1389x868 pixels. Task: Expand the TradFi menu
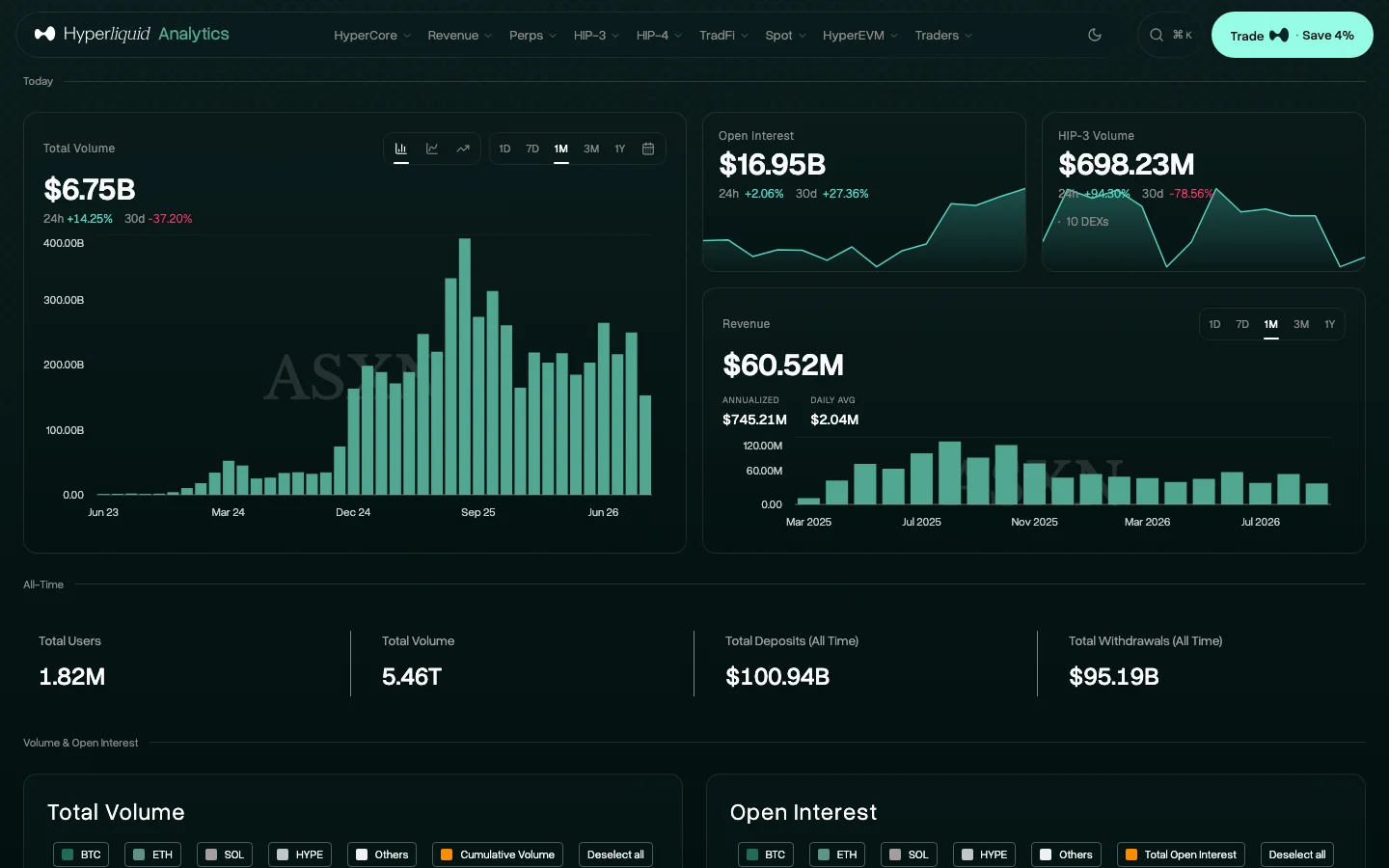pyautogui.click(x=723, y=36)
